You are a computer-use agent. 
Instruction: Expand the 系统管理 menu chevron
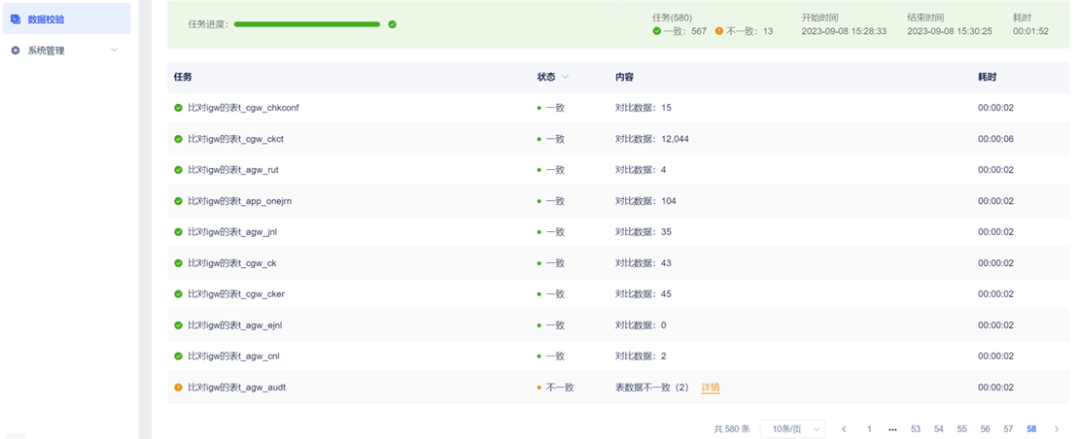(x=114, y=50)
